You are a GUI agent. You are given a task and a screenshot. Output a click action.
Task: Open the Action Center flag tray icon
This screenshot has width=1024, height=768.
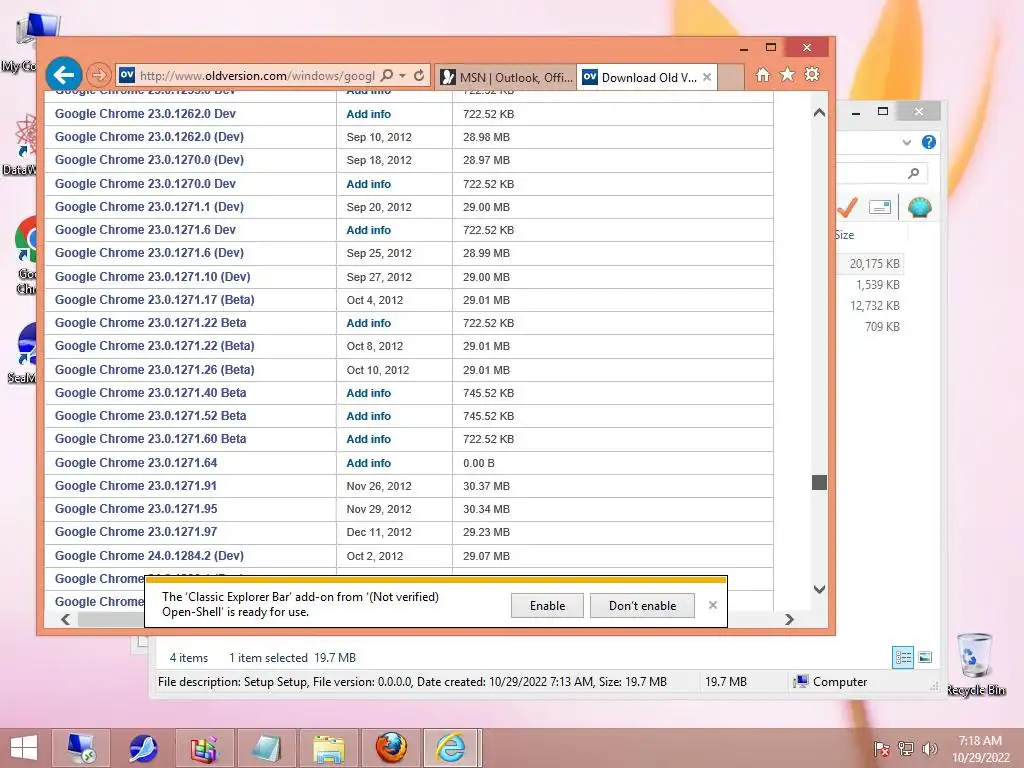(x=881, y=748)
